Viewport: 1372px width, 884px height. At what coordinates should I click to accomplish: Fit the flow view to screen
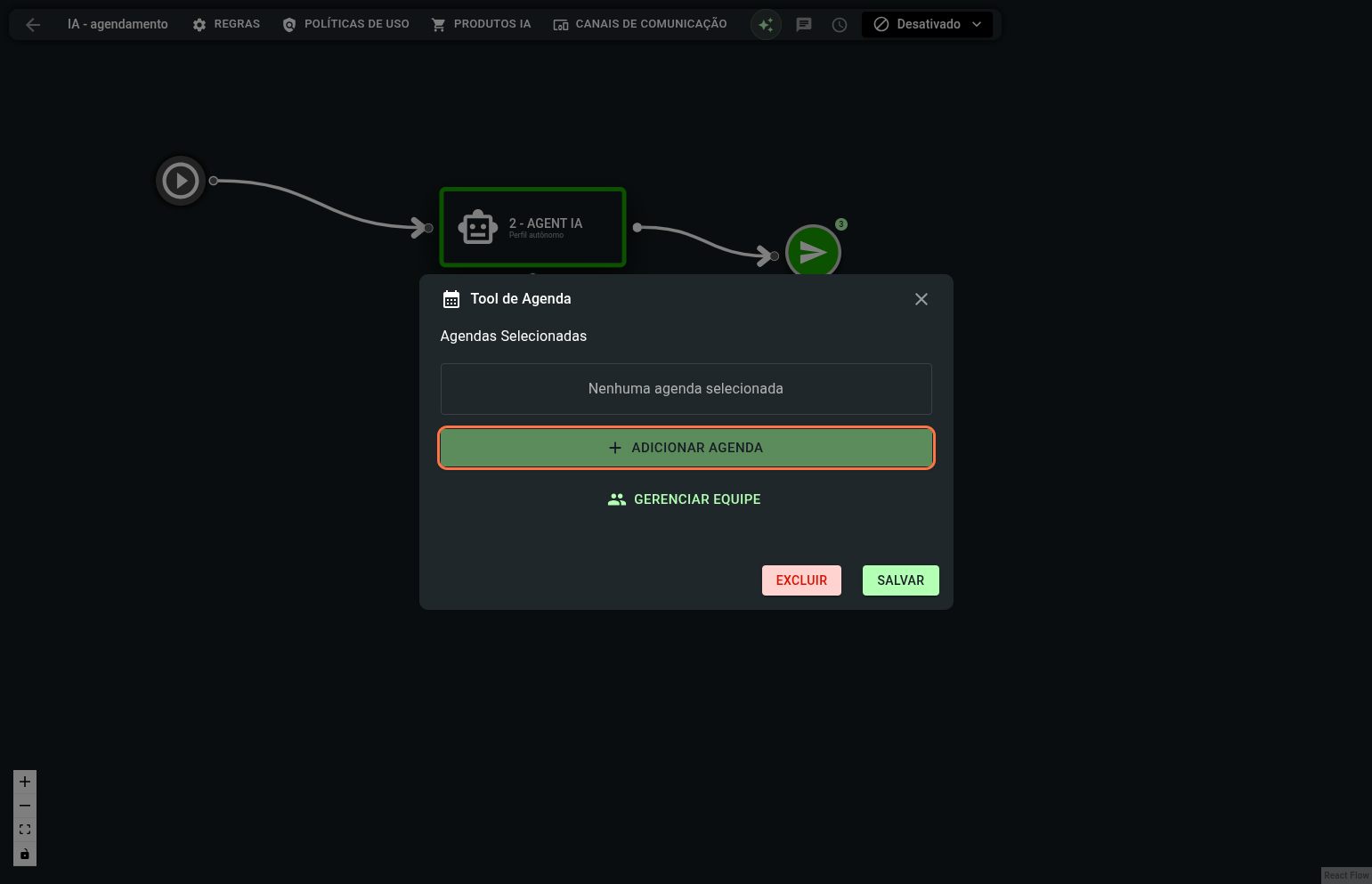(x=25, y=830)
